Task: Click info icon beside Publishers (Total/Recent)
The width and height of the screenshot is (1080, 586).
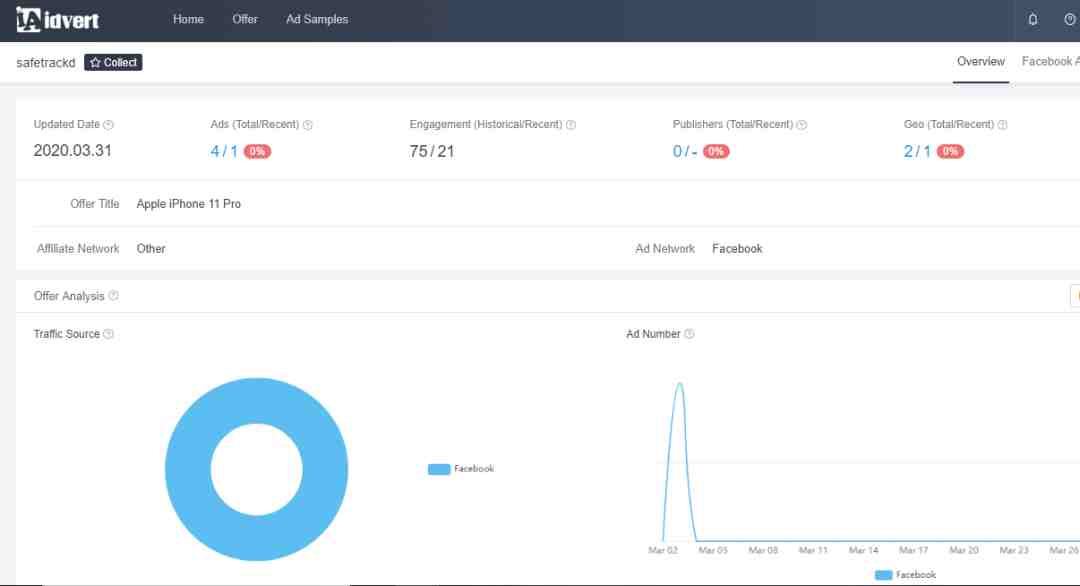Action: click(802, 125)
